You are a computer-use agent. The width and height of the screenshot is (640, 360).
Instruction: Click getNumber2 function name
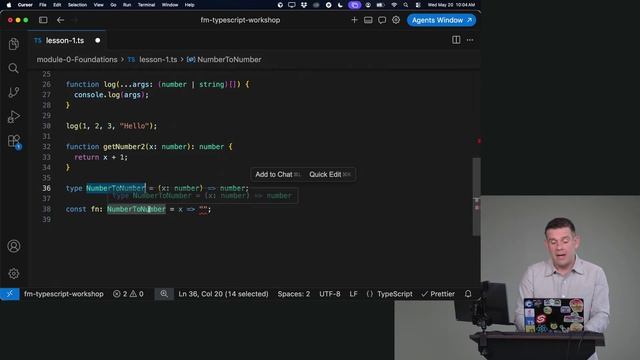(124, 147)
